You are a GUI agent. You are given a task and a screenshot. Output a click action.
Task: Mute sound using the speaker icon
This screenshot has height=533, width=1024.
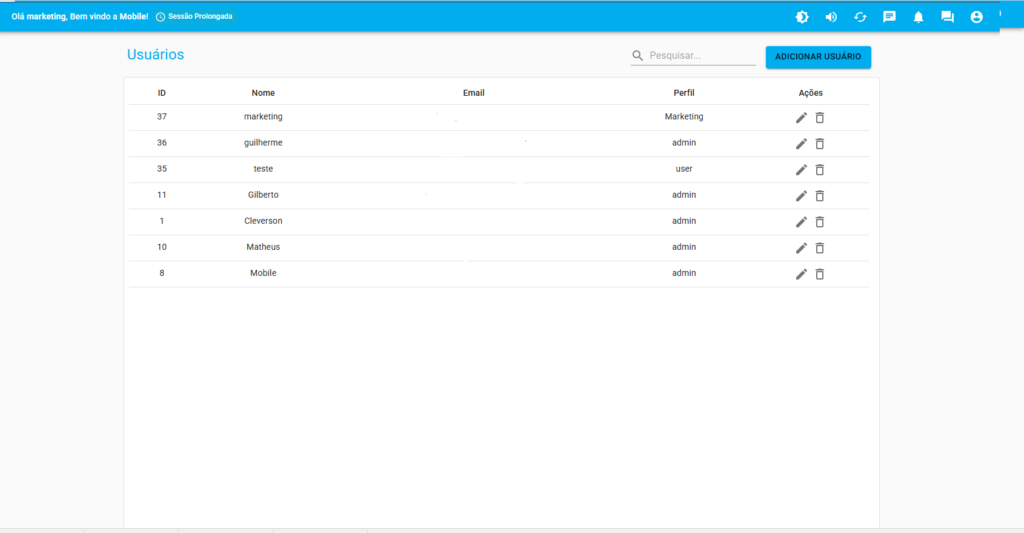831,17
